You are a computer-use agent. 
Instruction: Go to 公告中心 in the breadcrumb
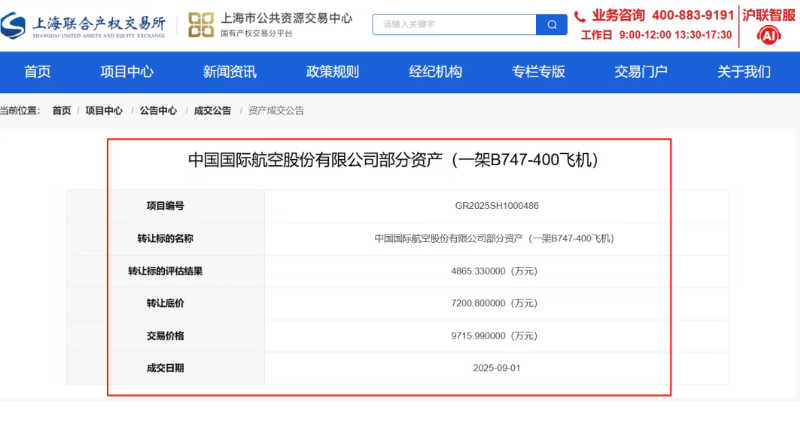[x=158, y=110]
